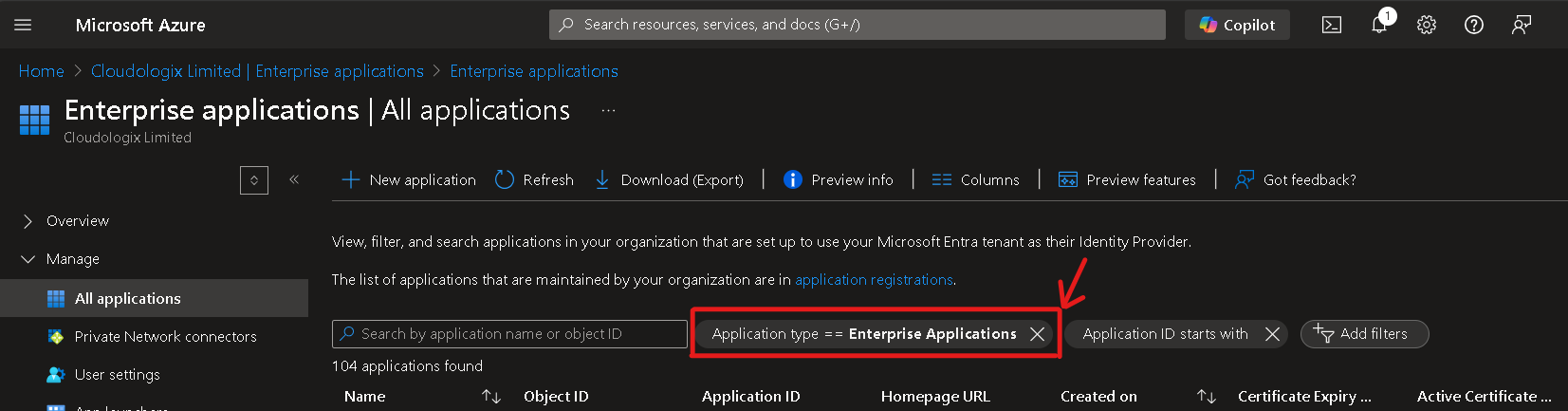Click Download (Export)
Viewport: 1568px width, 411px height.
tap(669, 179)
